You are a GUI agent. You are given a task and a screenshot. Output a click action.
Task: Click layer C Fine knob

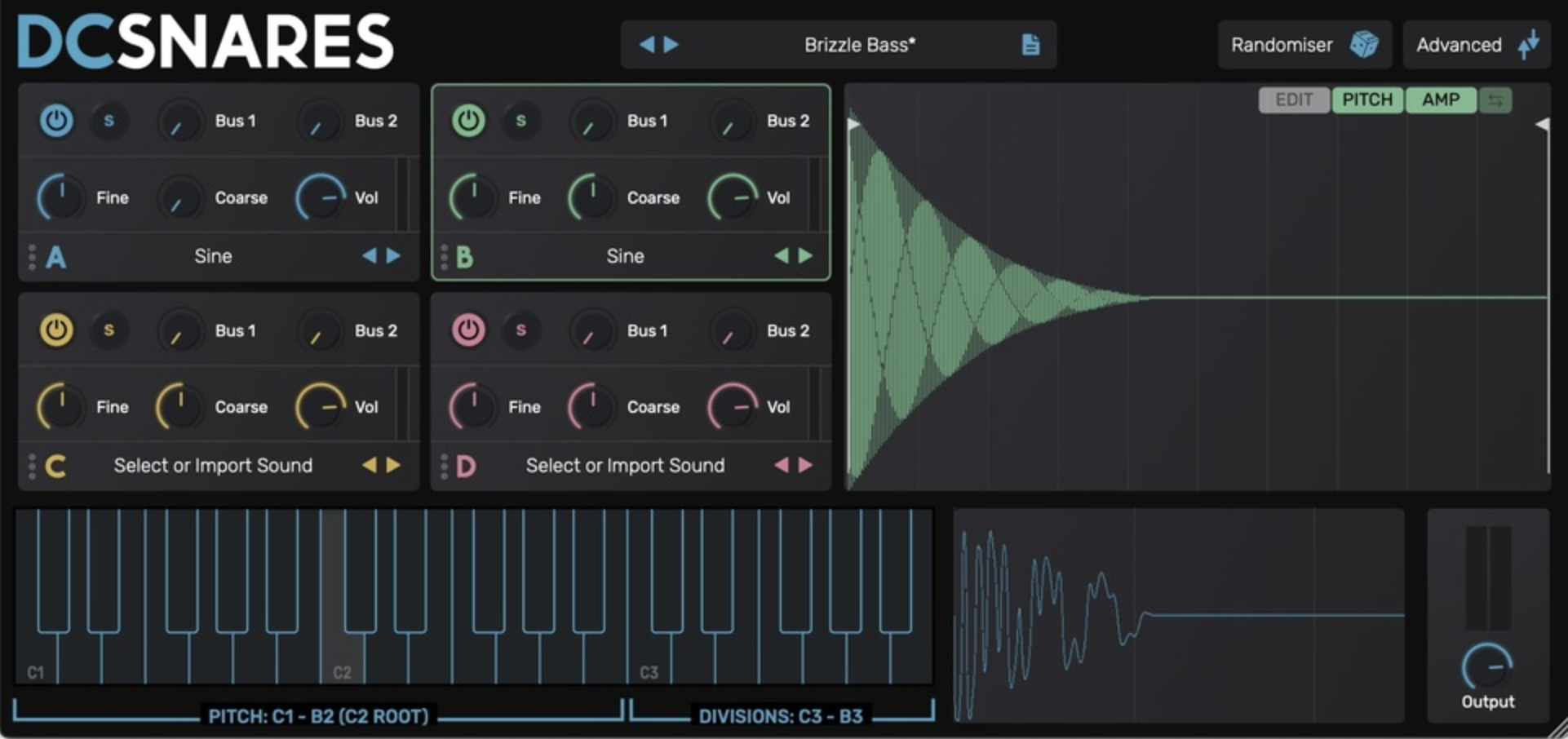(61, 406)
